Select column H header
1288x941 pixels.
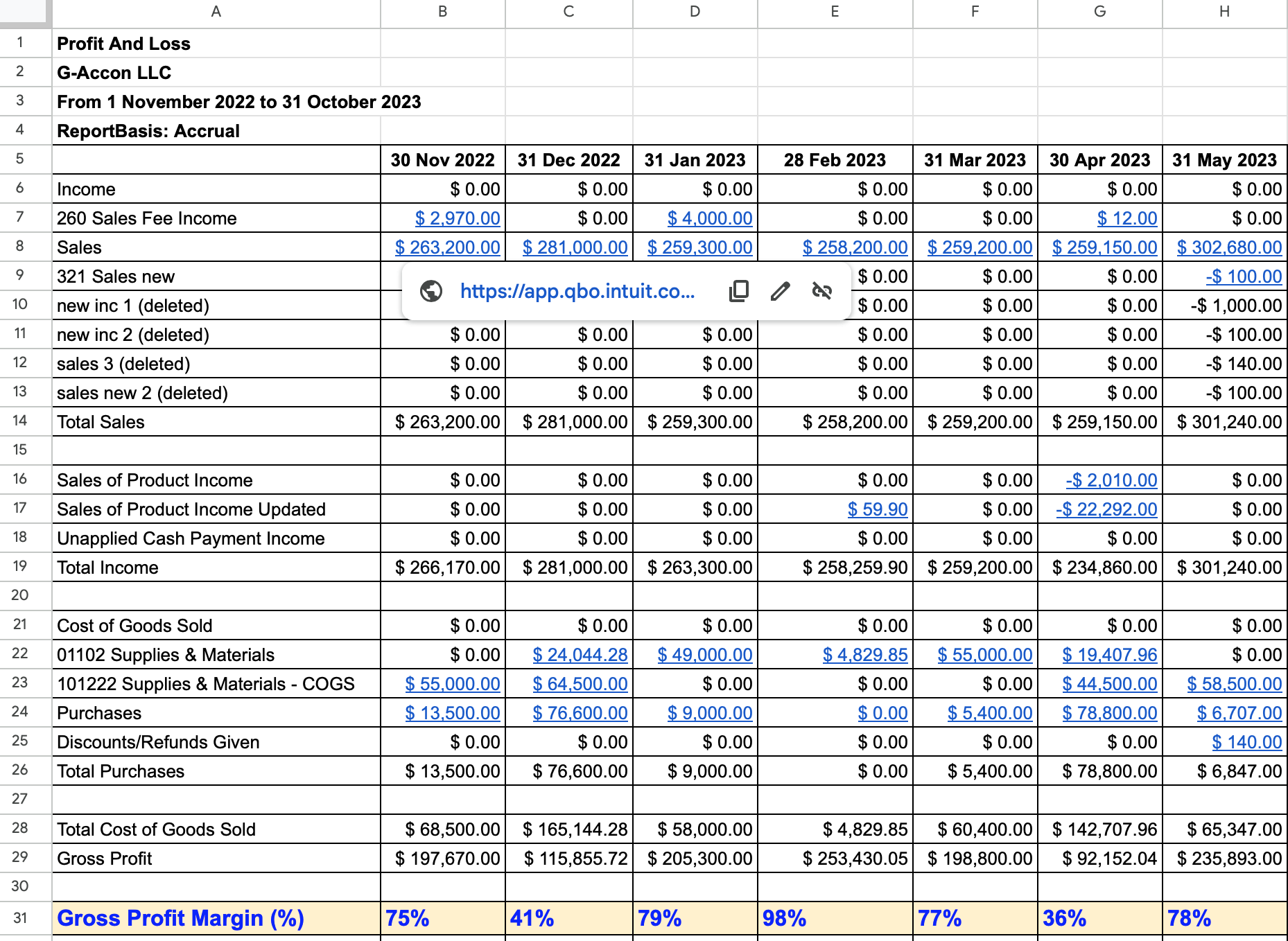point(1224,12)
